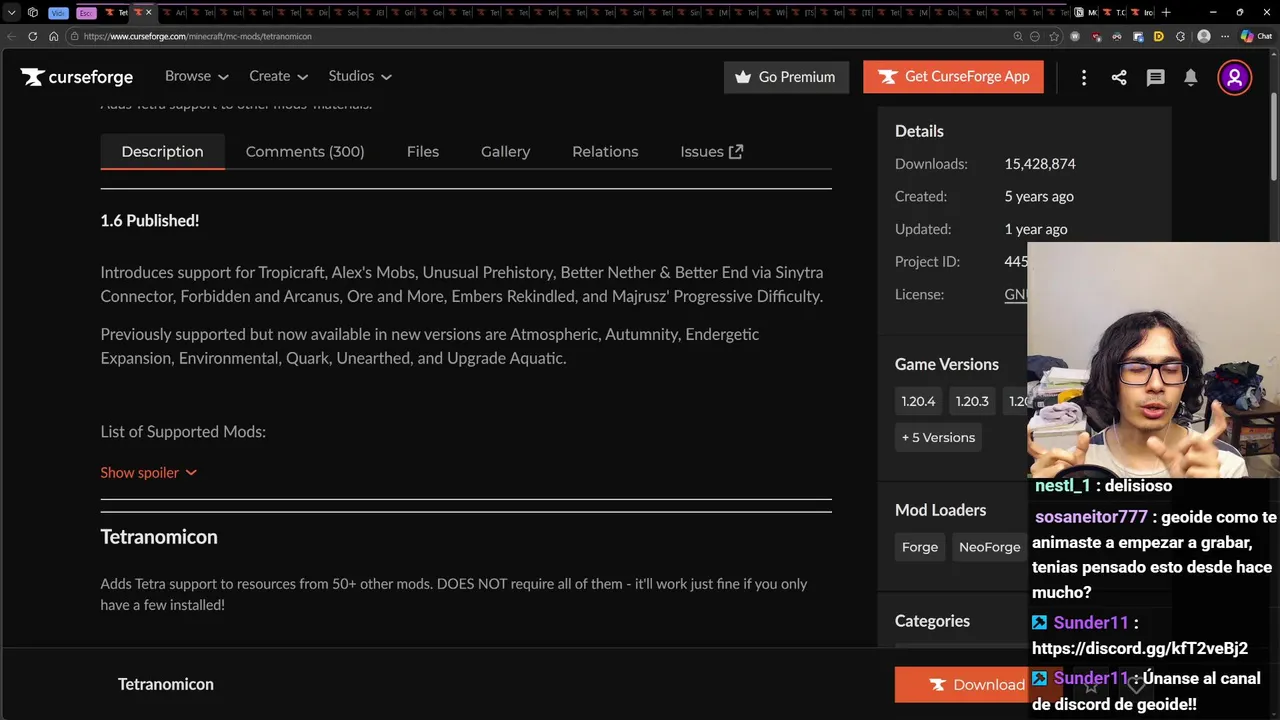Click the Go Premium button
The image size is (1280, 720).
[x=786, y=77]
